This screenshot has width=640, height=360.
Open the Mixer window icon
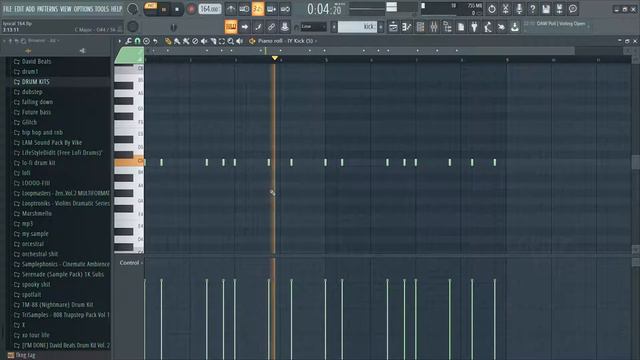click(x=434, y=27)
